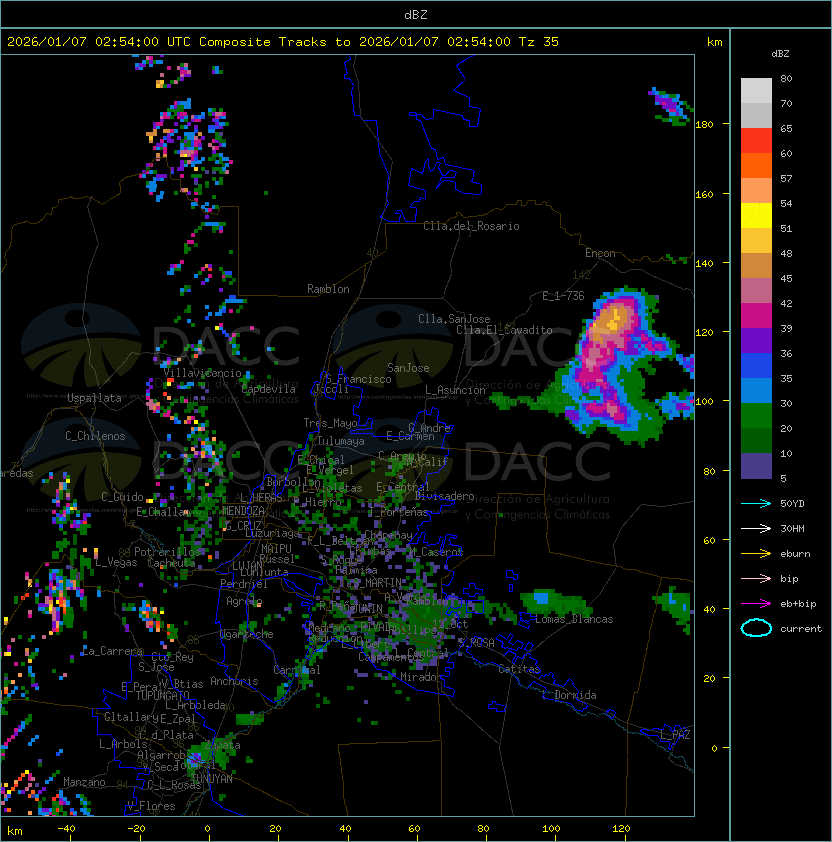Click the 'MENDOZA' city label
Image resolution: width=832 pixels, height=842 pixels.
pos(243,511)
